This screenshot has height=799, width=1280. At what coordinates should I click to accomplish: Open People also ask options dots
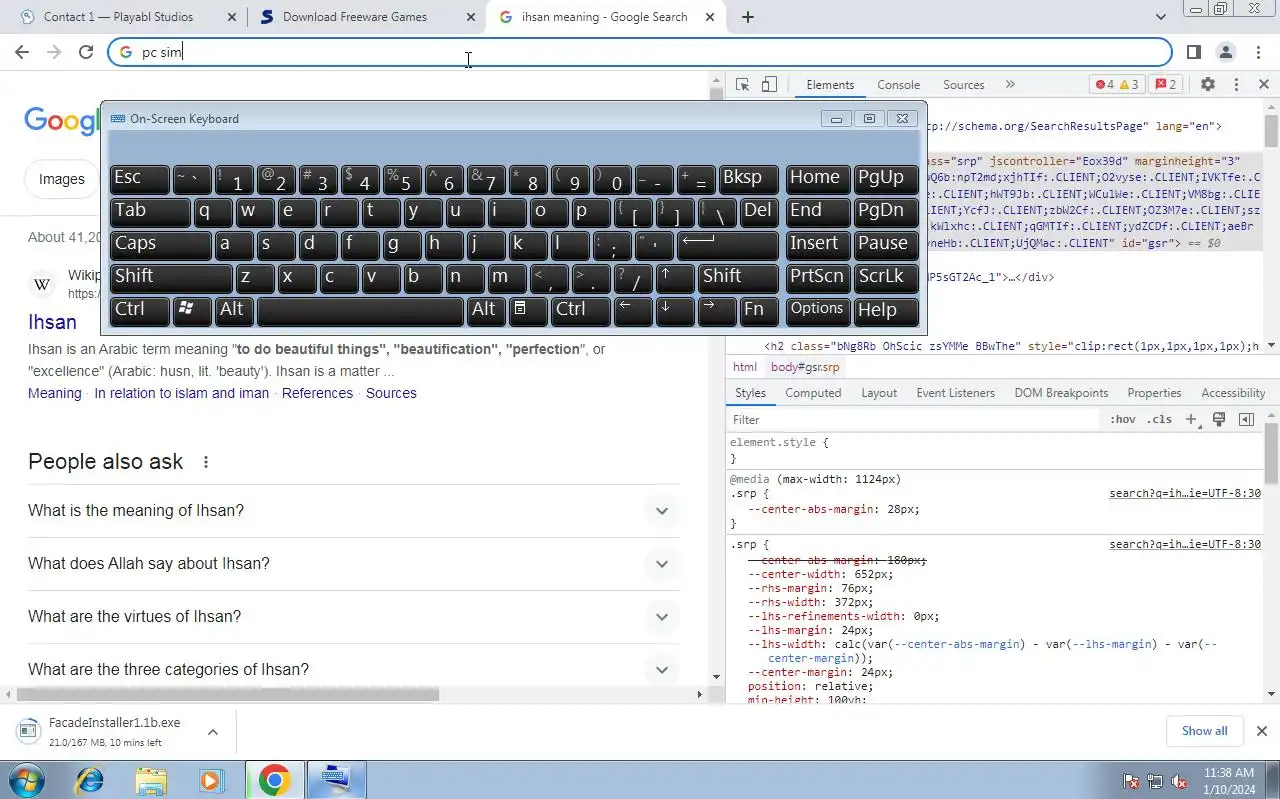206,462
